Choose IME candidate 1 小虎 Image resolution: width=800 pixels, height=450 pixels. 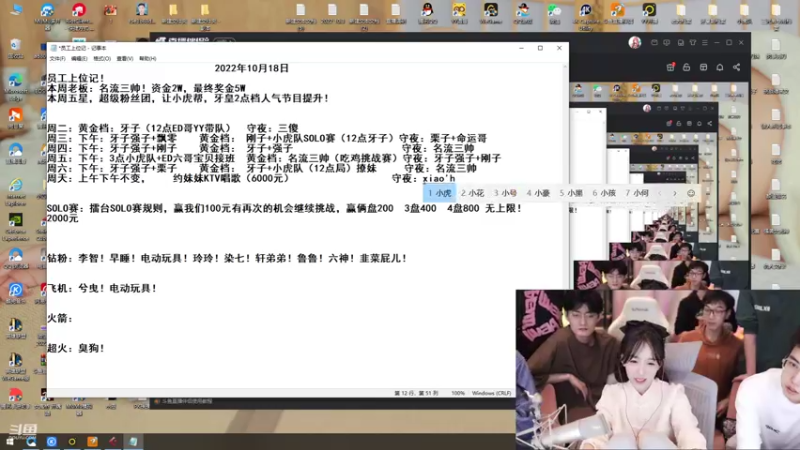[x=439, y=193]
